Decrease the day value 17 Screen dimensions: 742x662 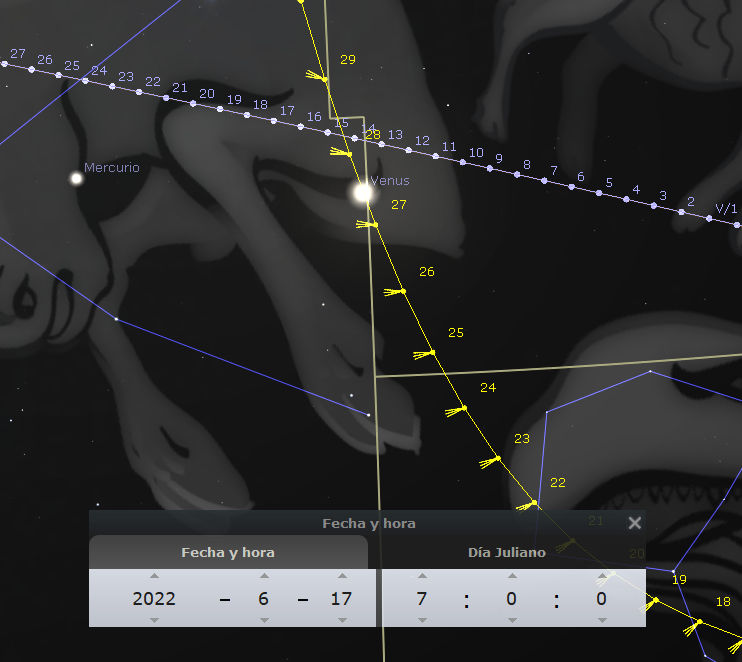[x=342, y=620]
